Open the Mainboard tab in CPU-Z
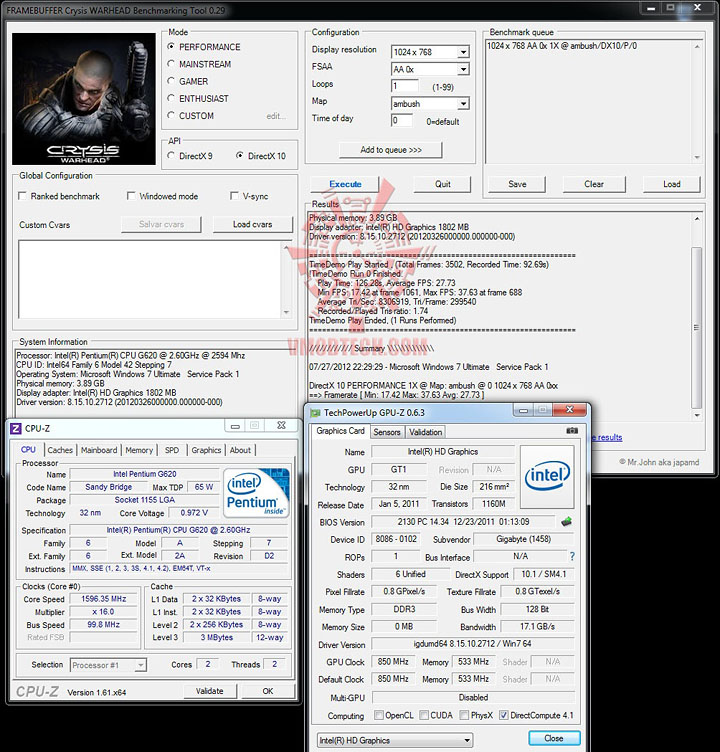Viewport: 720px width, 752px height. click(x=99, y=450)
